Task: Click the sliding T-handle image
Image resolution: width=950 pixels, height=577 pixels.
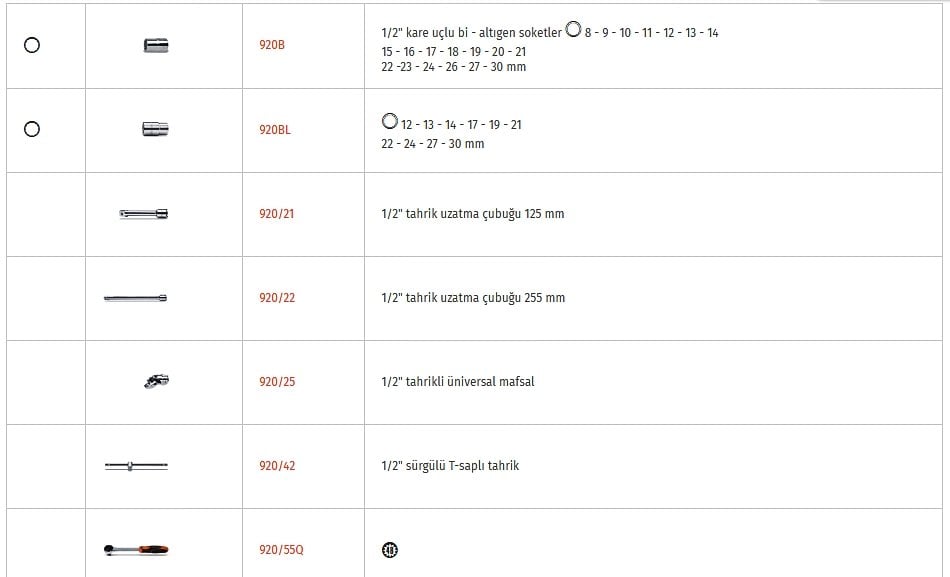Action: [136, 466]
